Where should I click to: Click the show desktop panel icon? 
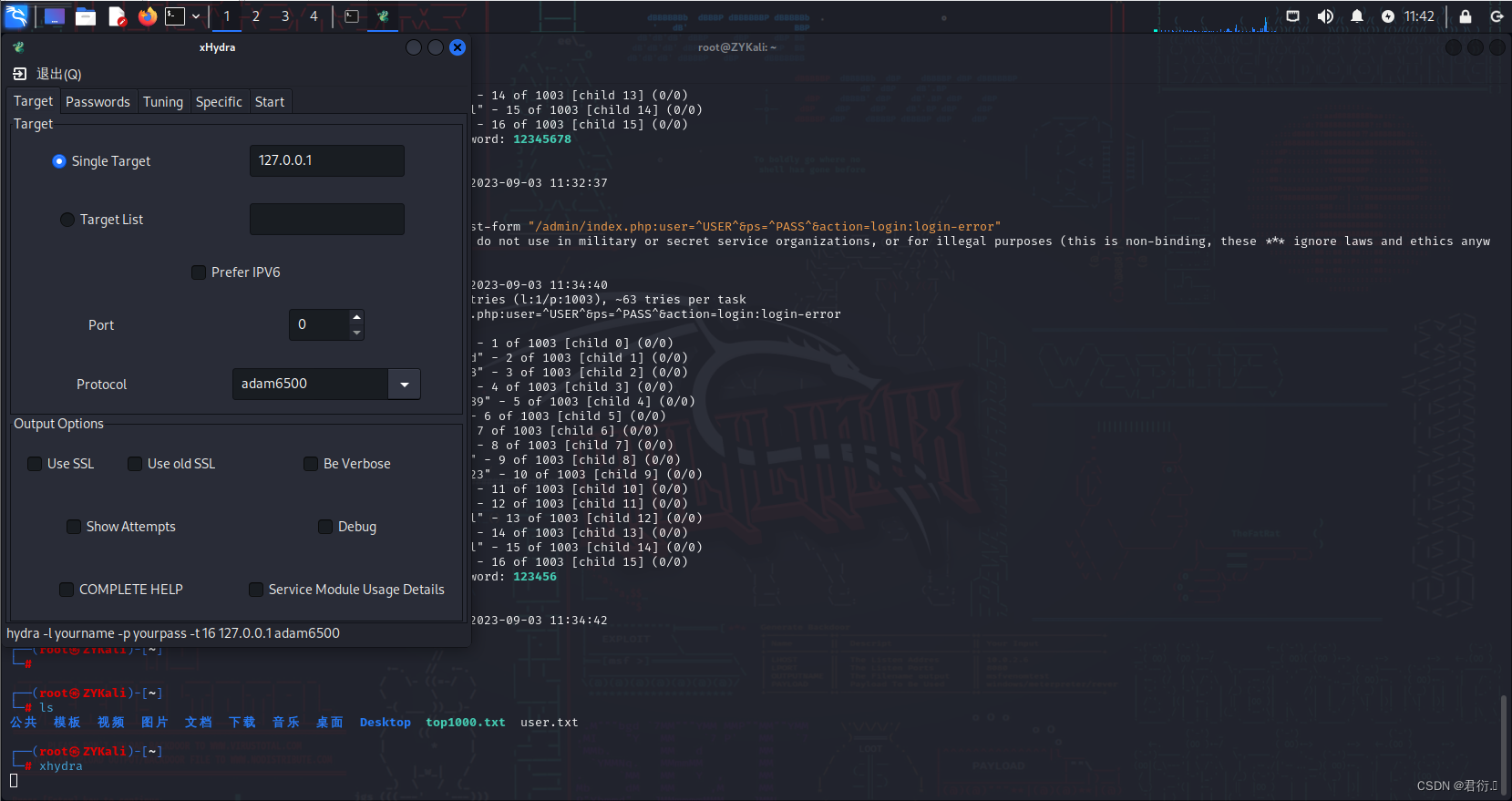coord(55,16)
